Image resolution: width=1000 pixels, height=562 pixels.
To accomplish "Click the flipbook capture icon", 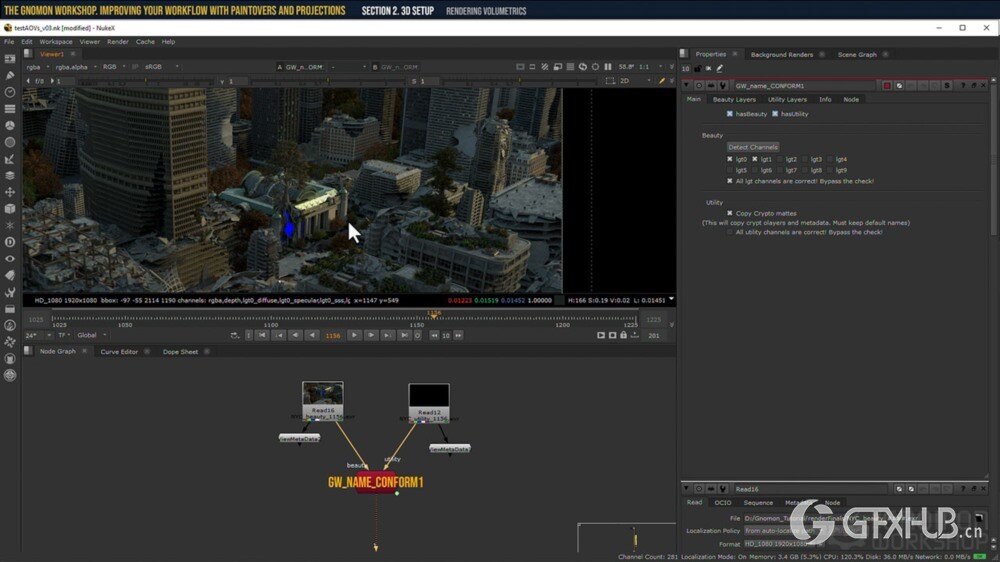I will (601, 335).
